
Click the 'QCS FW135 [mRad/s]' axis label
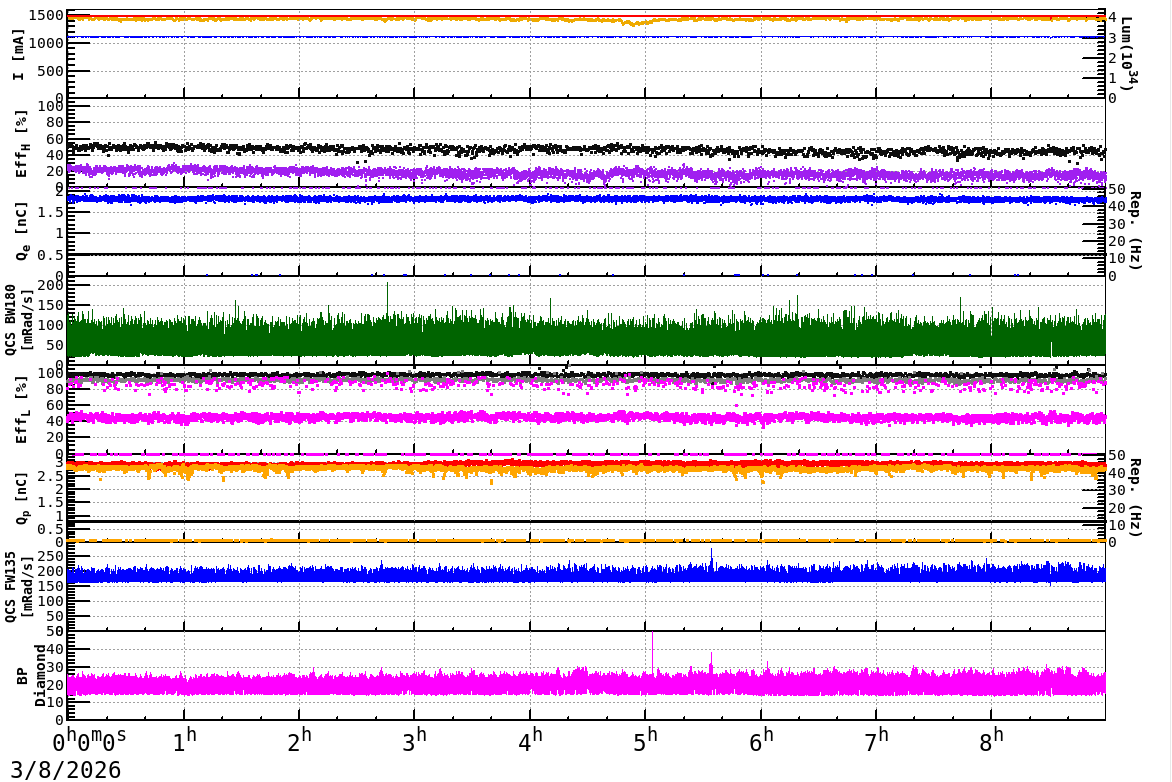point(19,587)
